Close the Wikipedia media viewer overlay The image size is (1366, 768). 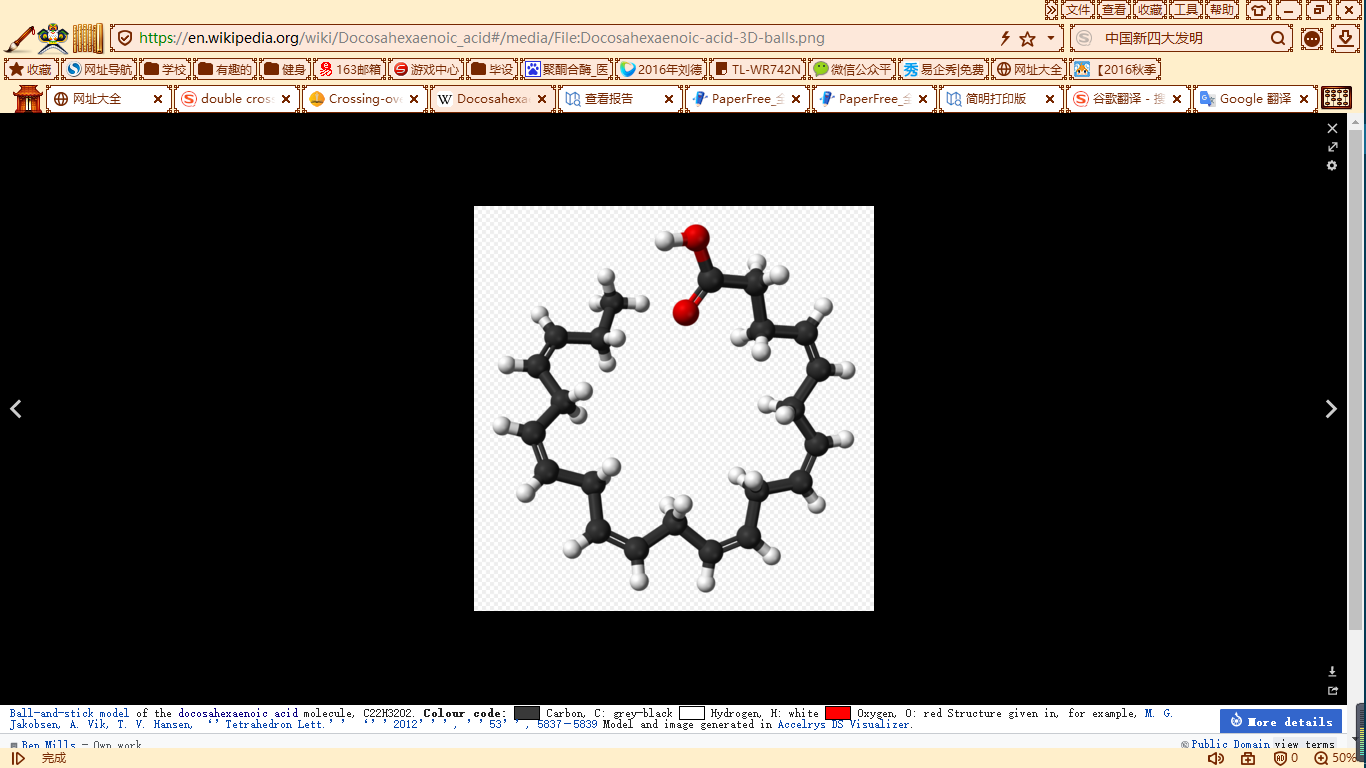[1332, 129]
